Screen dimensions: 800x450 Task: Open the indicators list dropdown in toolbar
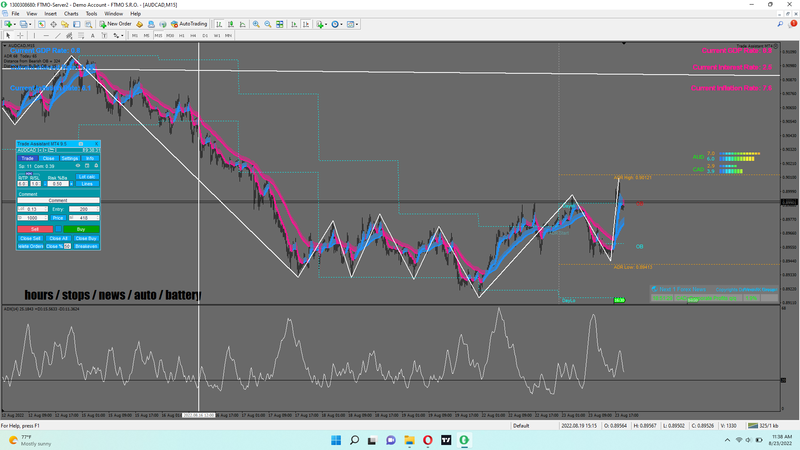(x=320, y=23)
